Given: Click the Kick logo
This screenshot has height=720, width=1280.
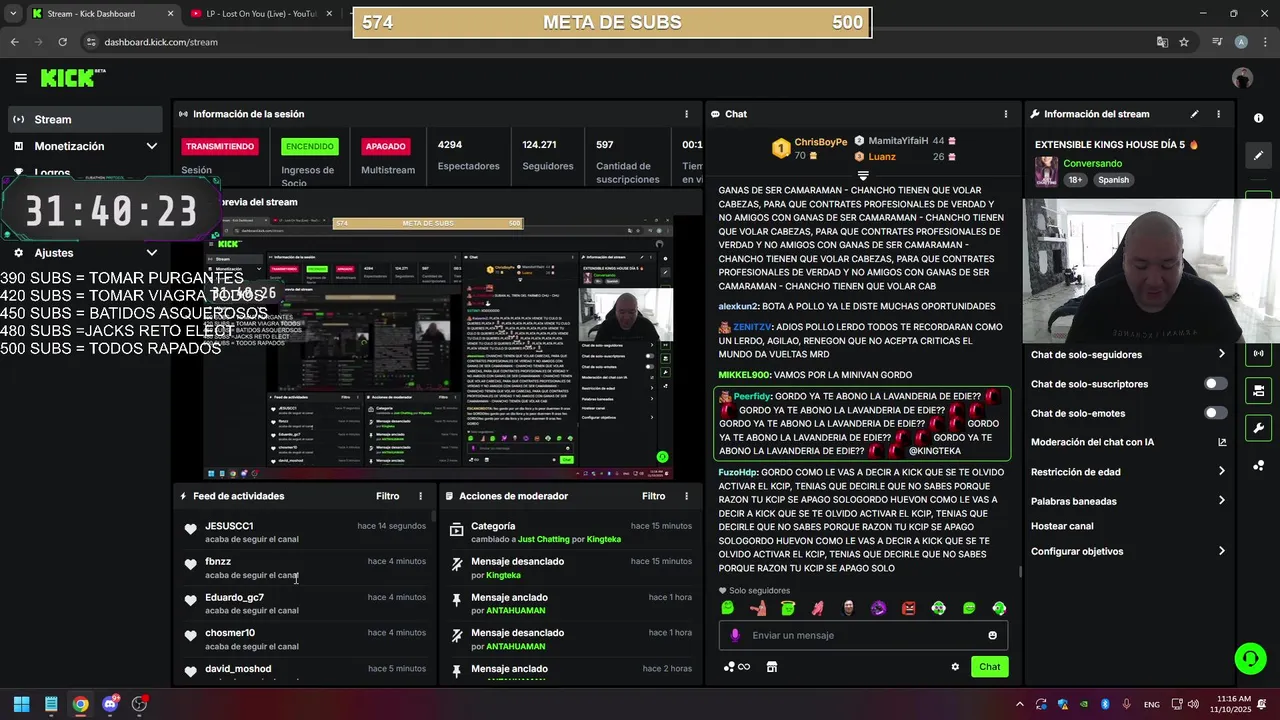Looking at the screenshot, I should pyautogui.click(x=73, y=78).
